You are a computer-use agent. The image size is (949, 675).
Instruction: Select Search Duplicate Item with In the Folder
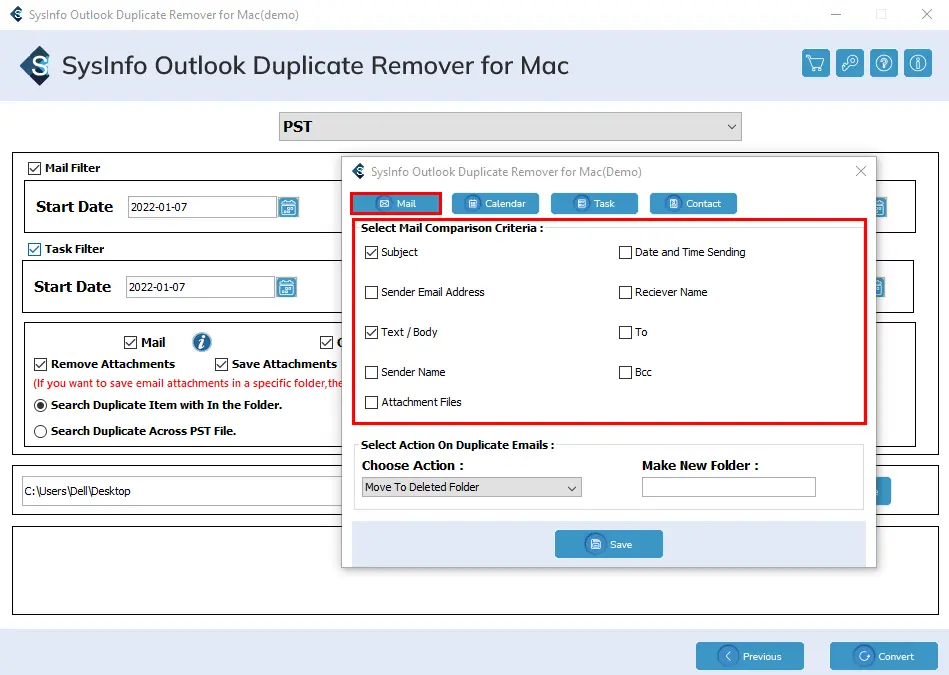coord(41,405)
